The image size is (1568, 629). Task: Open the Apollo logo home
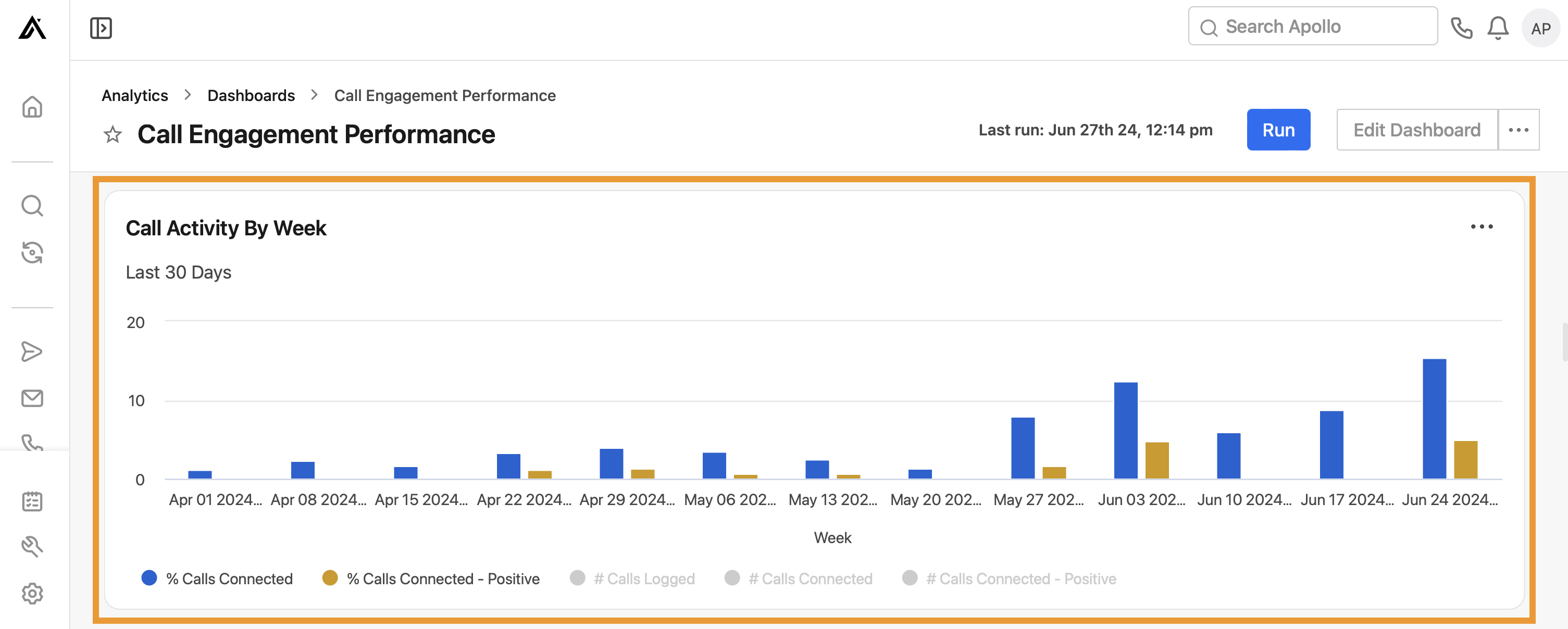(x=32, y=28)
